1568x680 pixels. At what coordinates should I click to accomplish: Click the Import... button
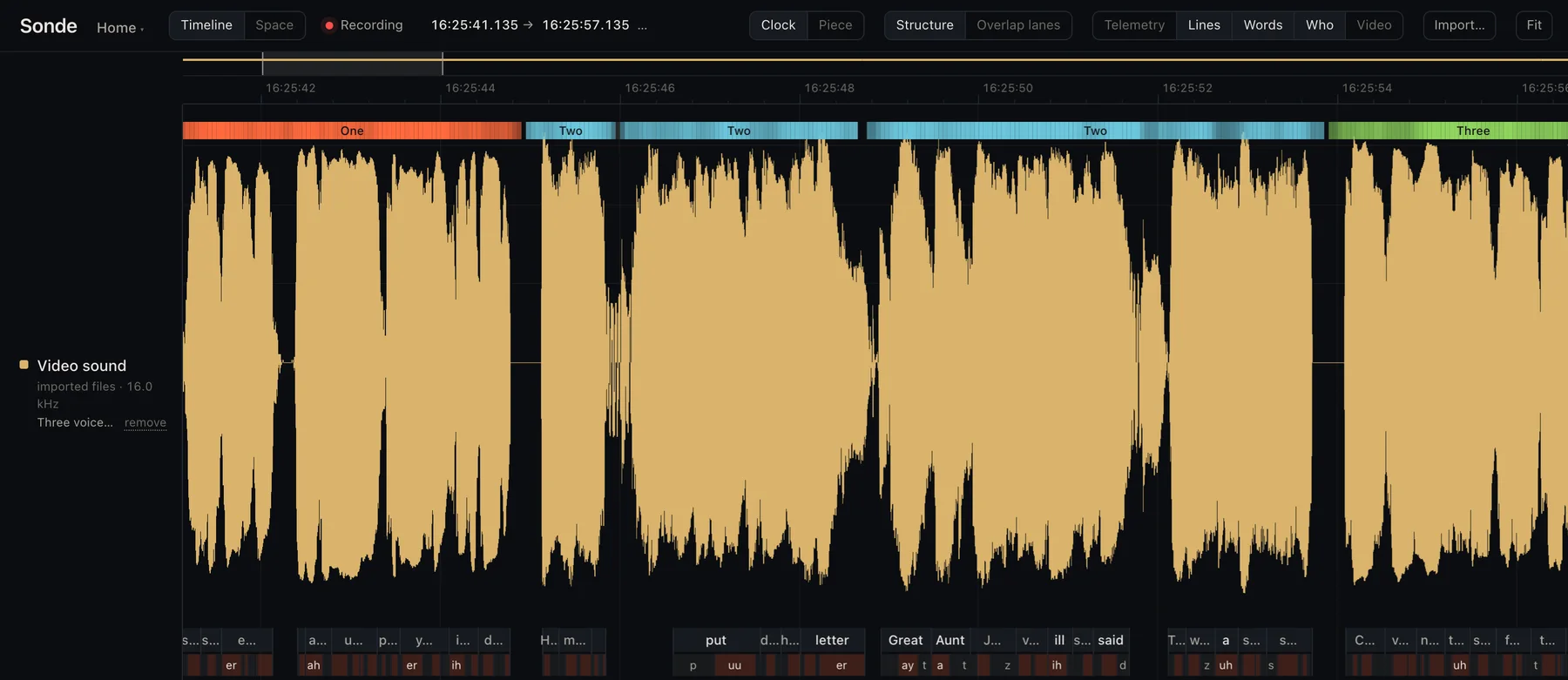pyautogui.click(x=1459, y=25)
